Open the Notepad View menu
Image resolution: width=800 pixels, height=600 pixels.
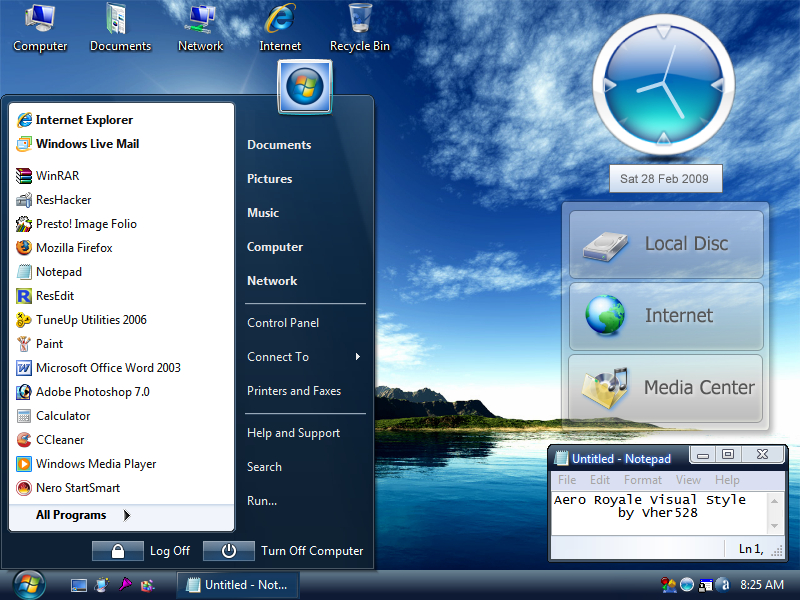point(688,480)
